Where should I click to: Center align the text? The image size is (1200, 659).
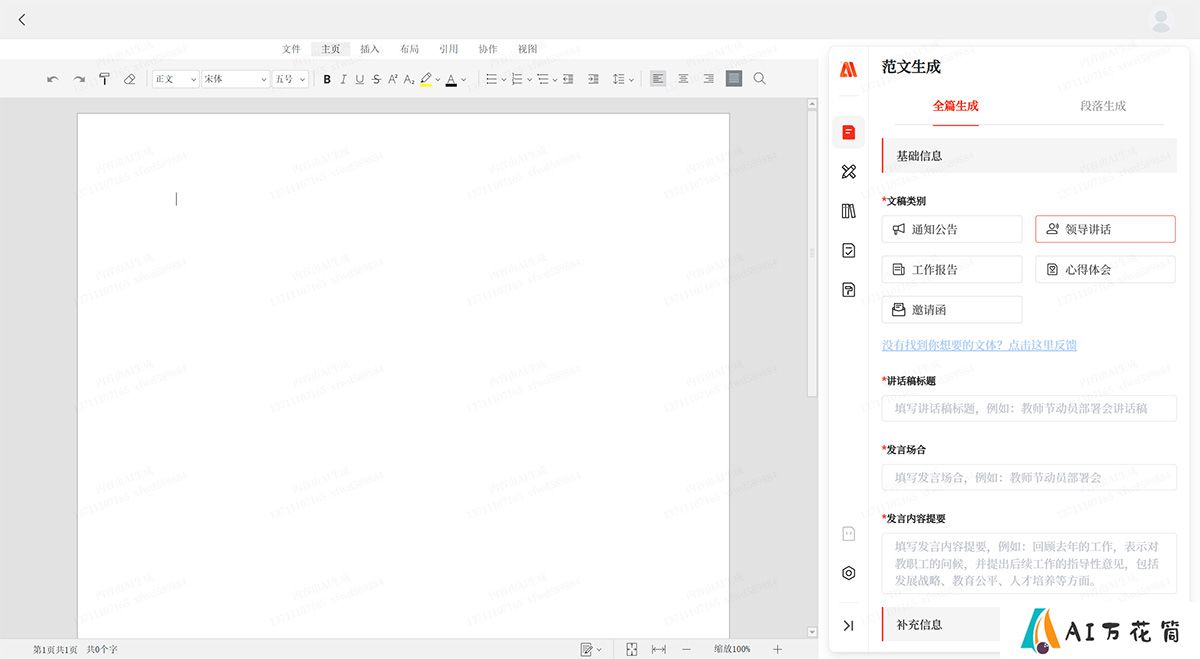(x=683, y=79)
